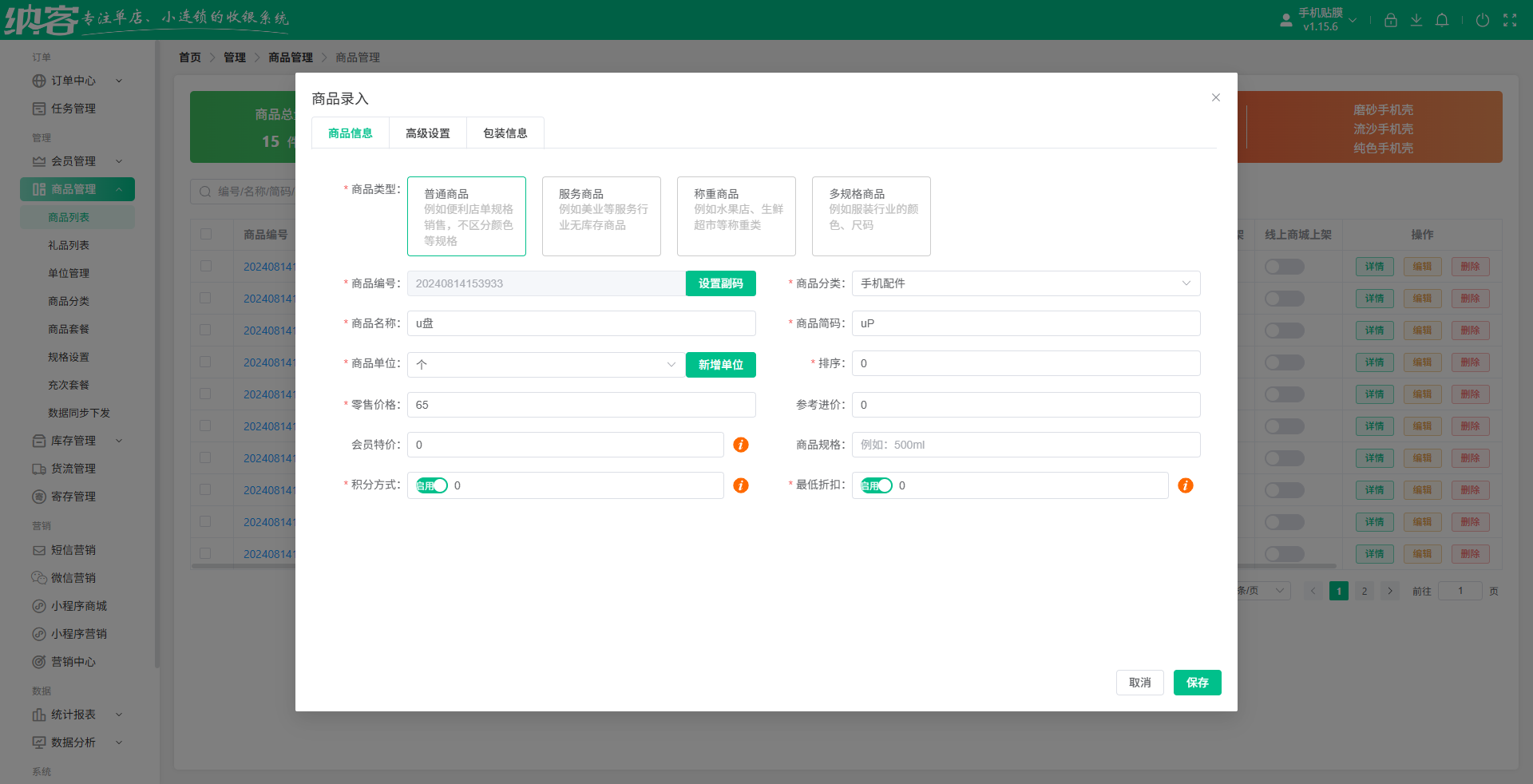Open the lock screen icon in top bar
1533x784 pixels.
tap(1390, 19)
